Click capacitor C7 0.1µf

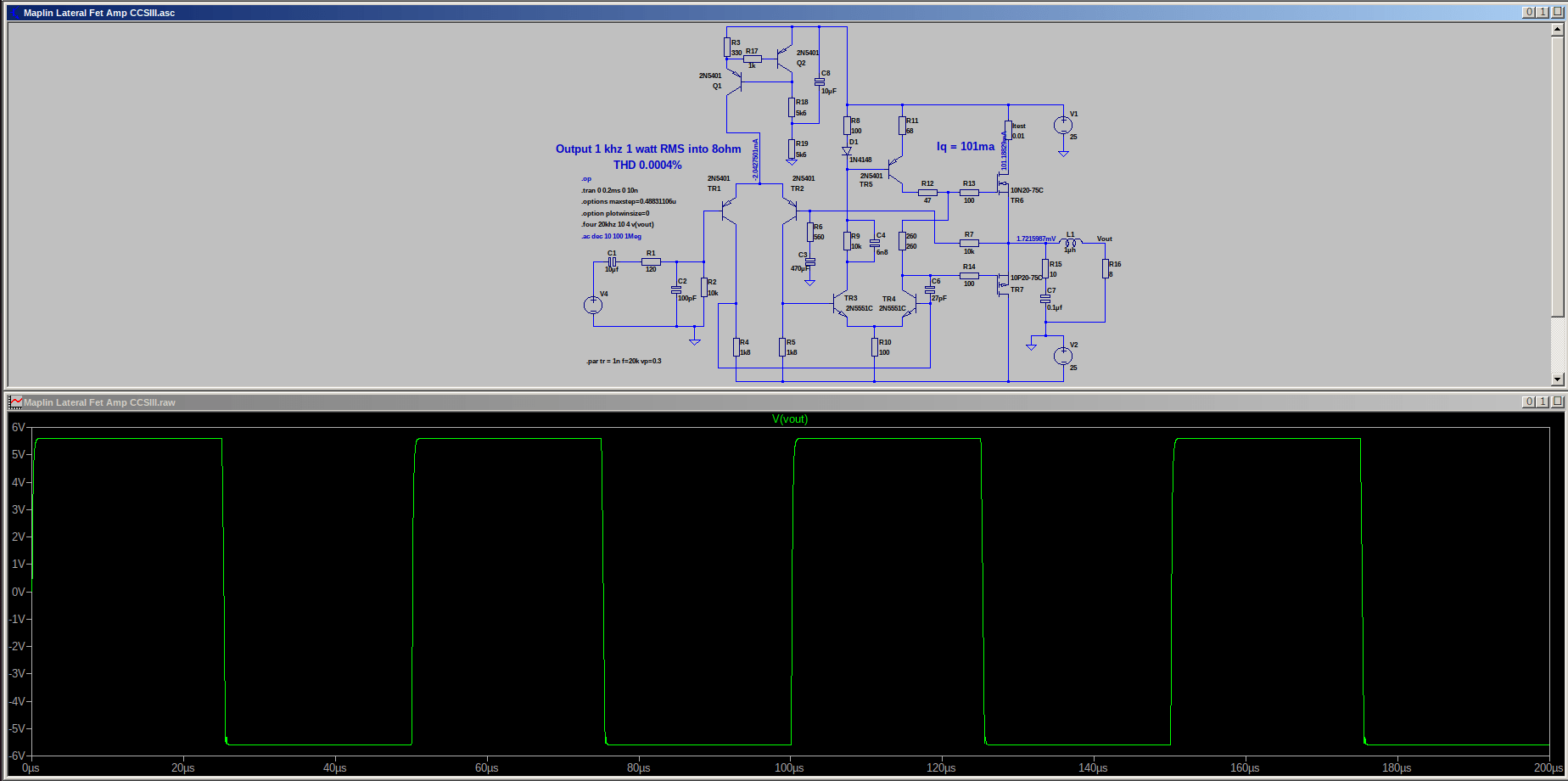point(1045,299)
